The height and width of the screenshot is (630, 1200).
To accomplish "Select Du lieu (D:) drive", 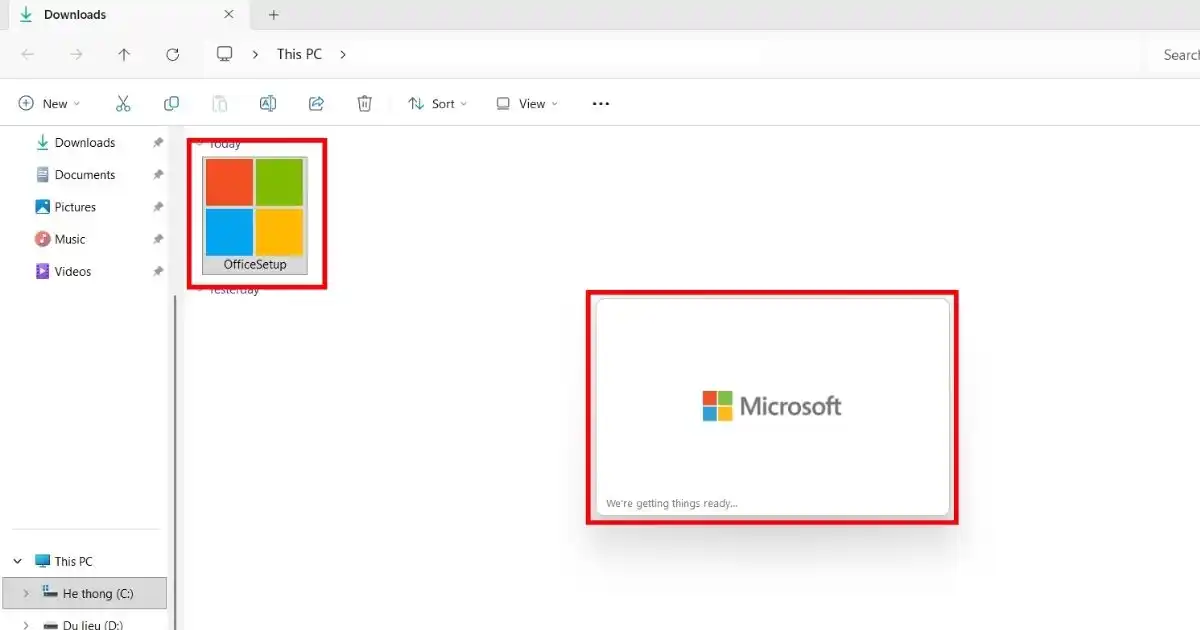I will pos(92,624).
